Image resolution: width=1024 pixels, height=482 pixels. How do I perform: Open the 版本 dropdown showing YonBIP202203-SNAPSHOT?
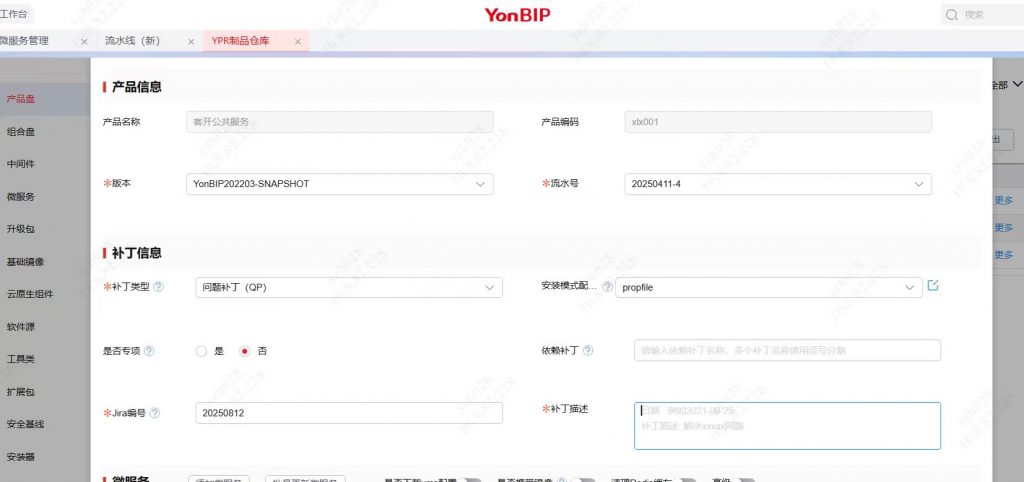340,184
